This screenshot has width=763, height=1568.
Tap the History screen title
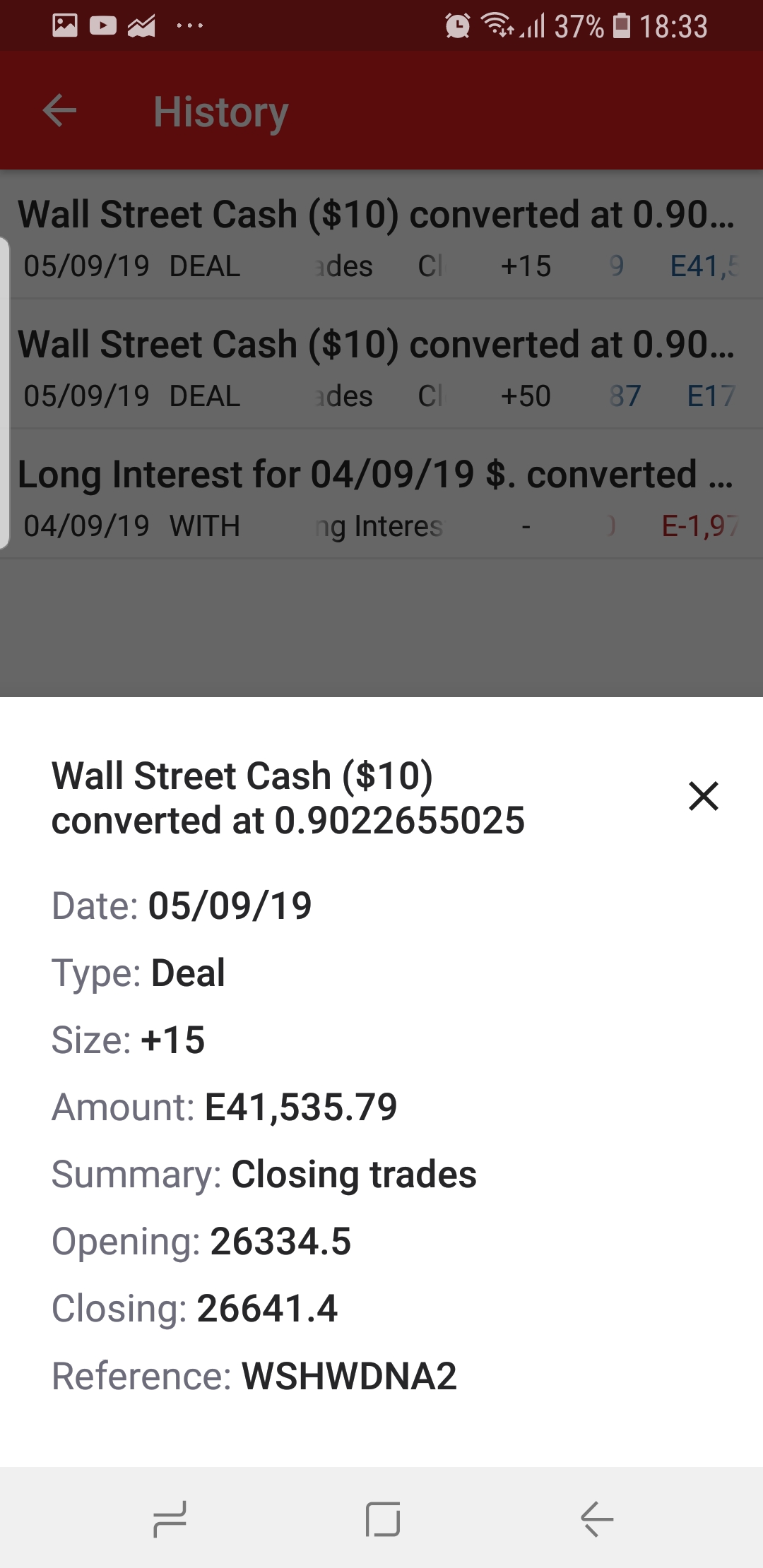(x=221, y=112)
